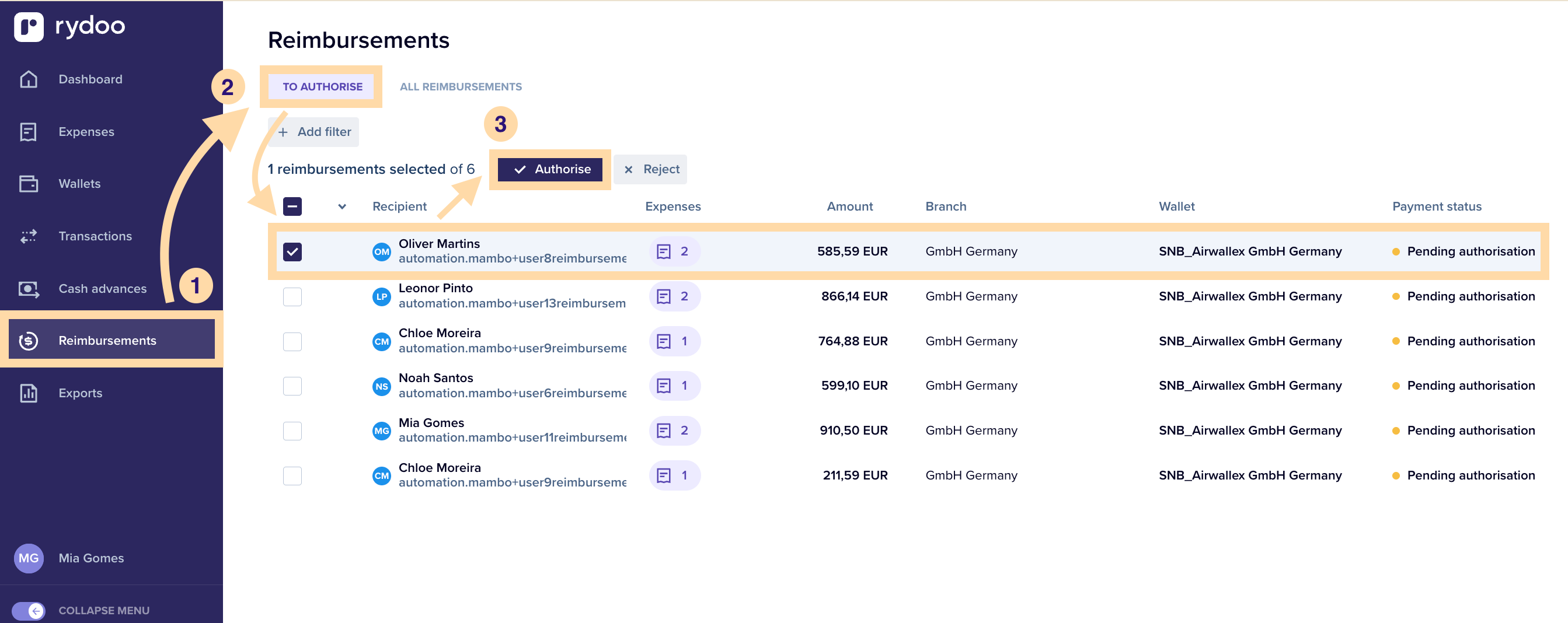This screenshot has width=1568, height=623.
Task: Sort by Recipient column header
Action: tap(399, 206)
